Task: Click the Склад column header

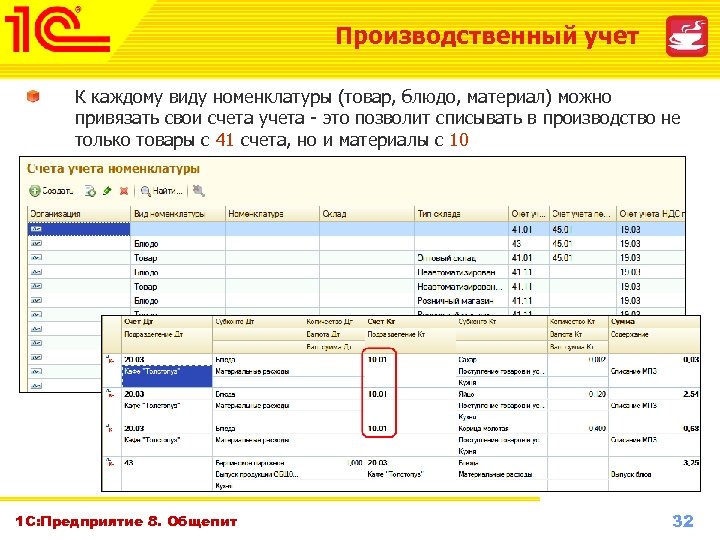Action: [367, 214]
